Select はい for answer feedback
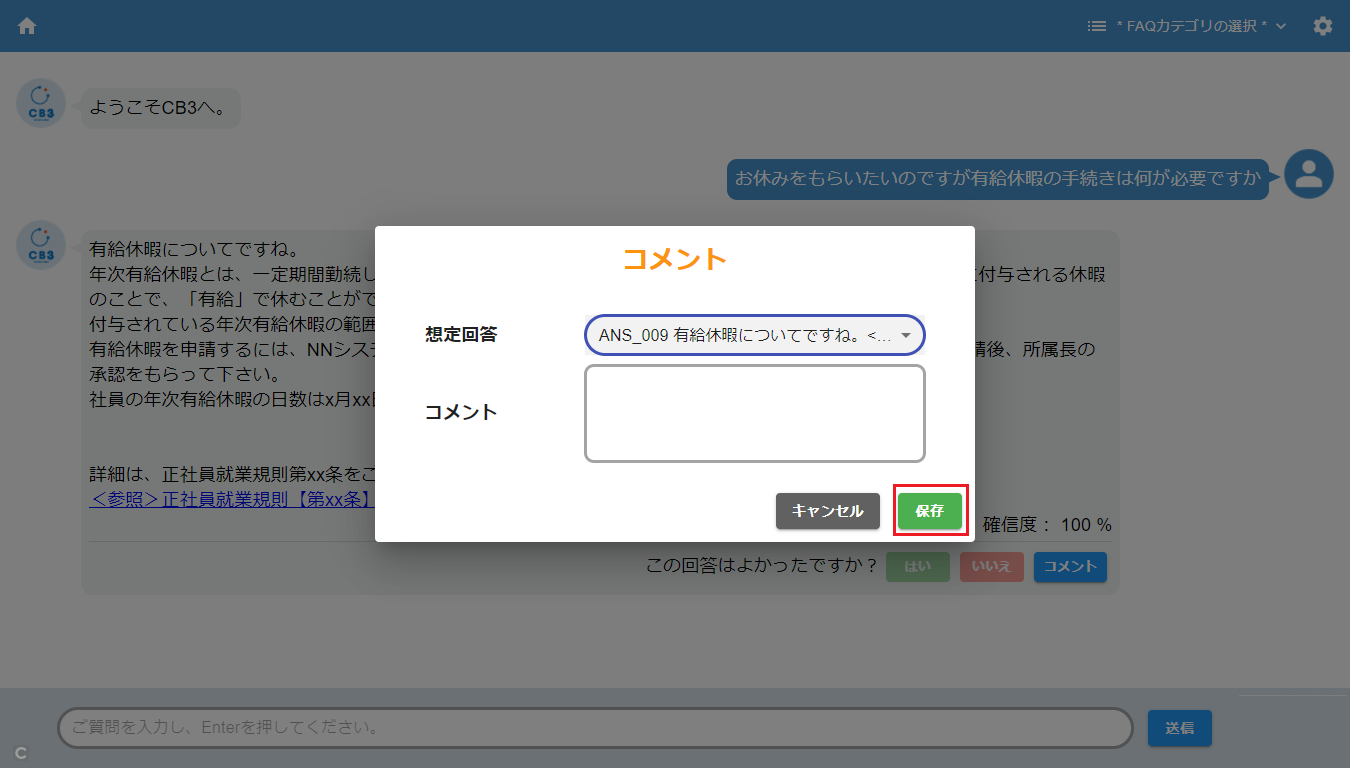This screenshot has width=1350, height=768. point(917,567)
